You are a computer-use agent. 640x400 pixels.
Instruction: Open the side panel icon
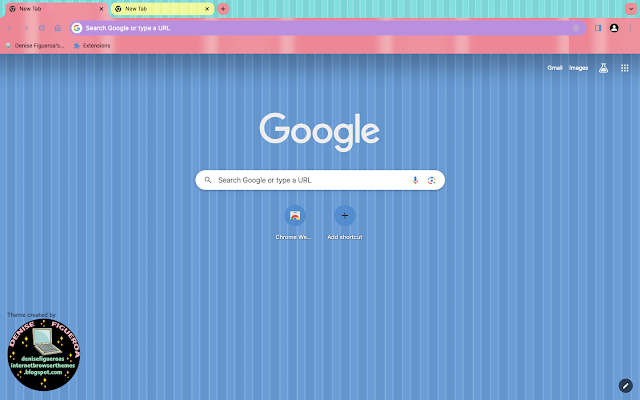coord(598,28)
